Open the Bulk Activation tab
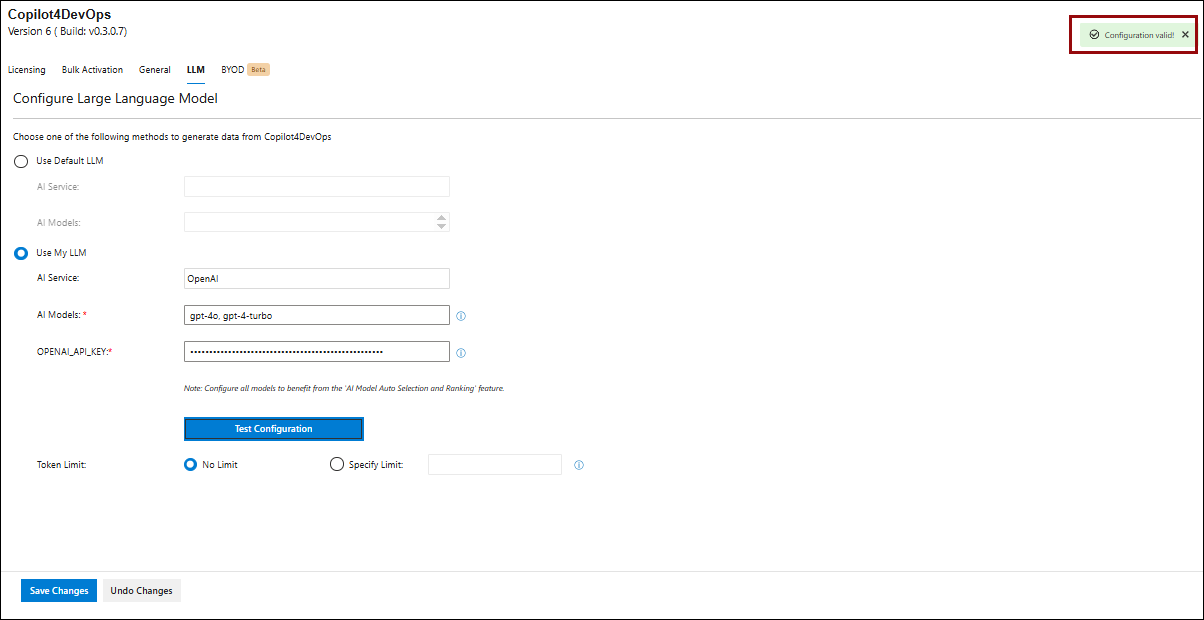The image size is (1204, 620). pos(92,70)
